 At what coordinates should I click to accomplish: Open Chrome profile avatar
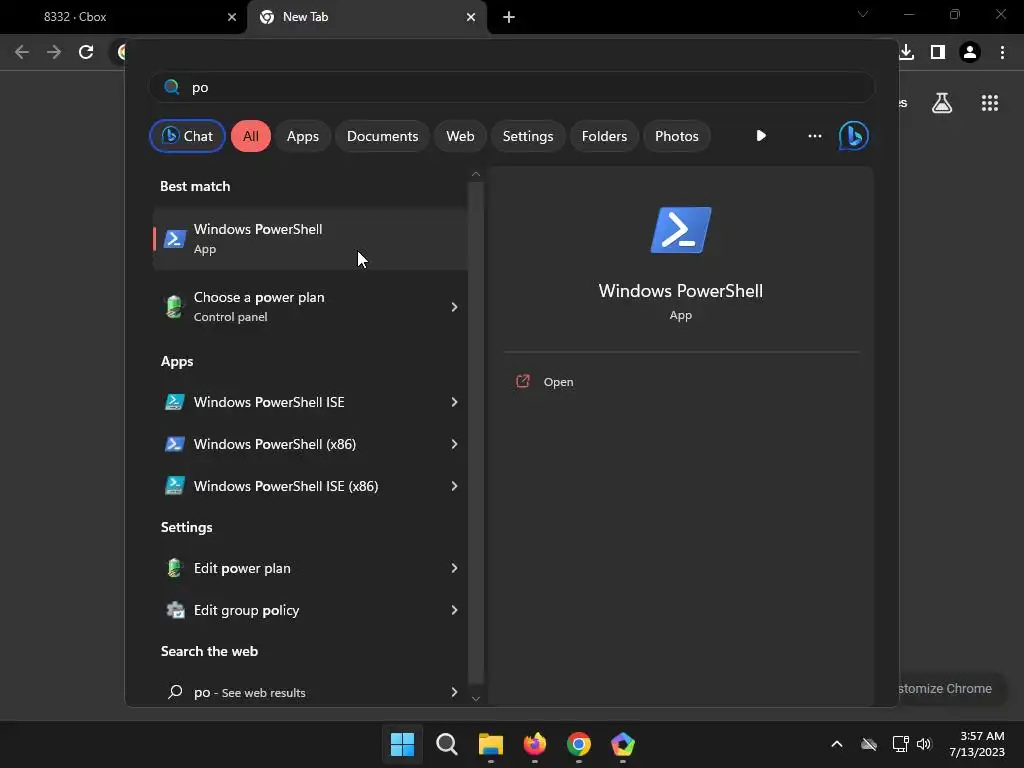pyautogui.click(x=970, y=52)
